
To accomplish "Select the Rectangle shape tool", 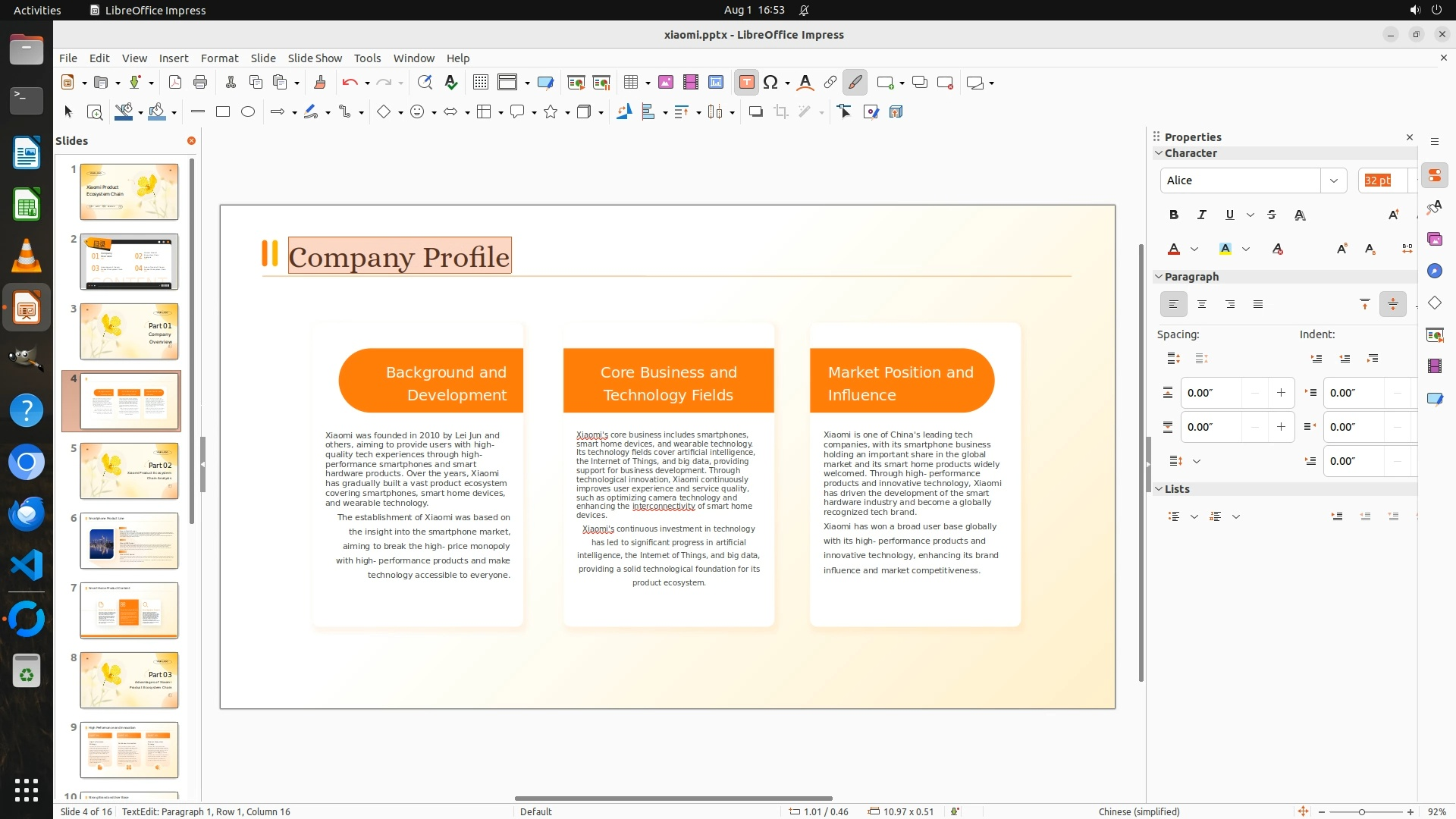I will pos(223,112).
